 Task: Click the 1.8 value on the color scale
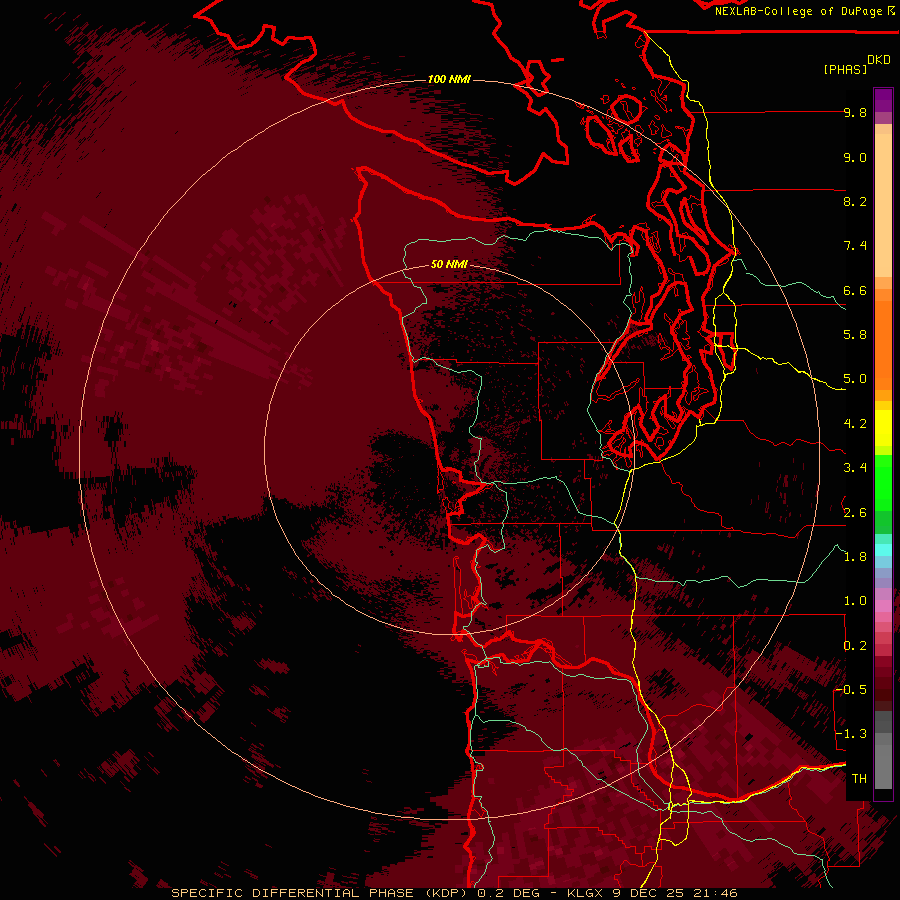point(855,557)
